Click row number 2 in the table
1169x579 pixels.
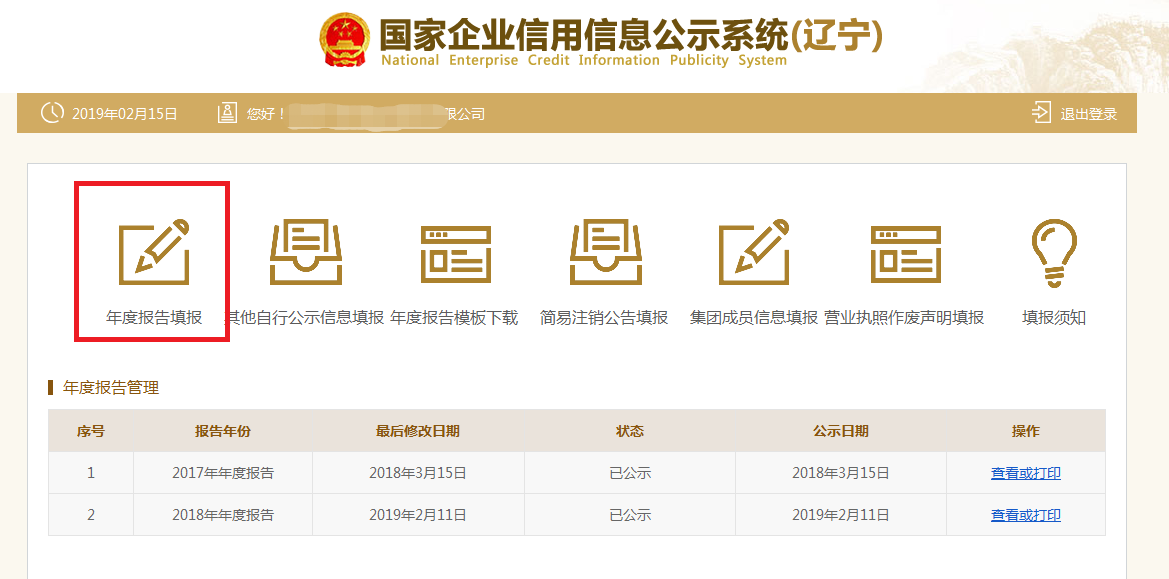[x=91, y=514]
